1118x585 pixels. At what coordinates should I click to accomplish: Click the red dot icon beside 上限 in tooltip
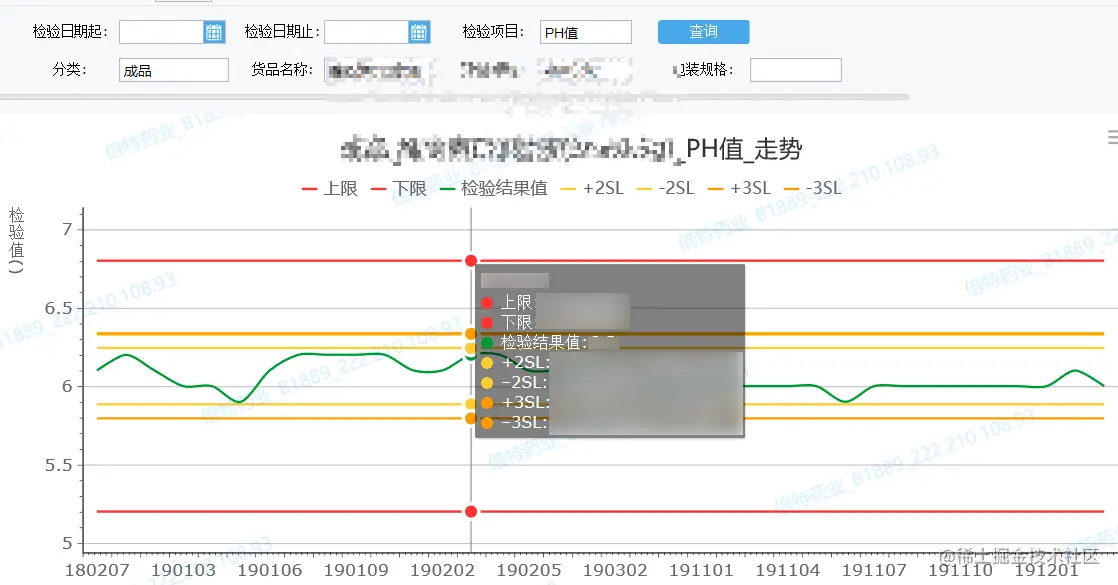click(487, 302)
